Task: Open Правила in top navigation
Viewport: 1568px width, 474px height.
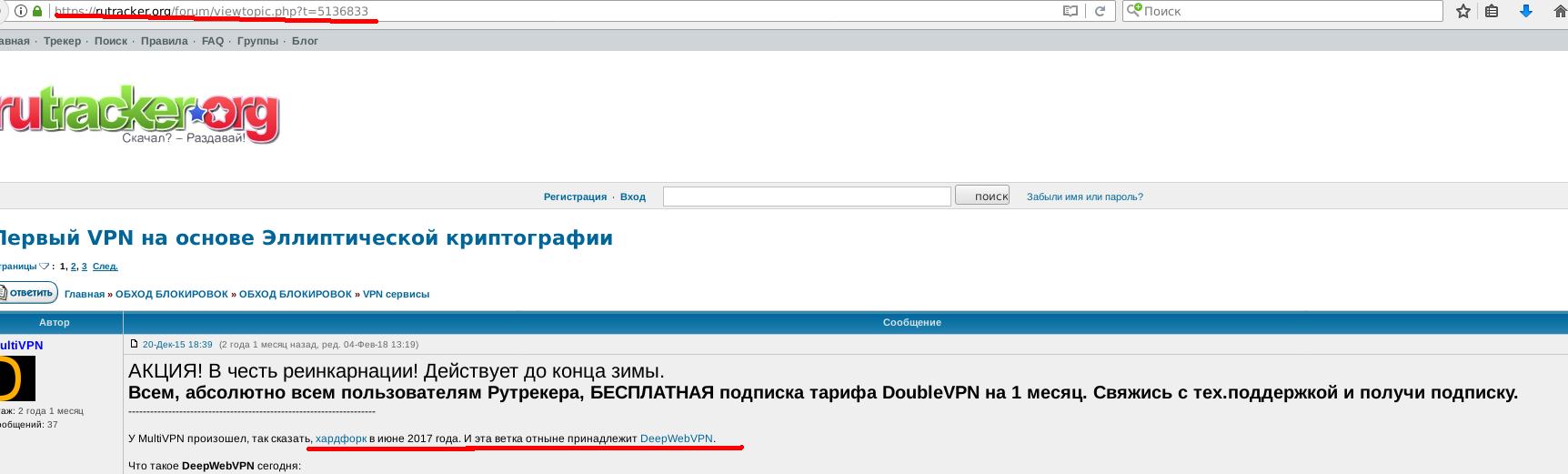Action: [x=165, y=41]
